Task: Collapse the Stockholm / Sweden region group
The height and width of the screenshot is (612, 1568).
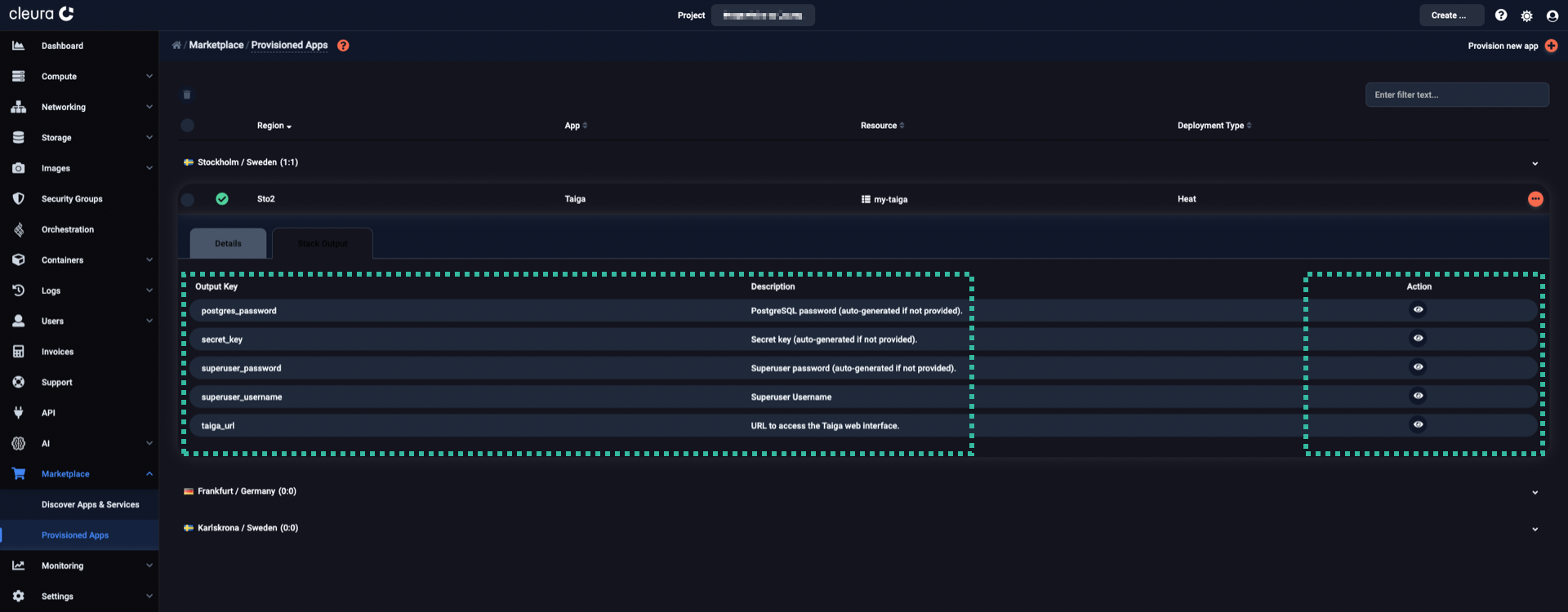Action: pos(1535,163)
